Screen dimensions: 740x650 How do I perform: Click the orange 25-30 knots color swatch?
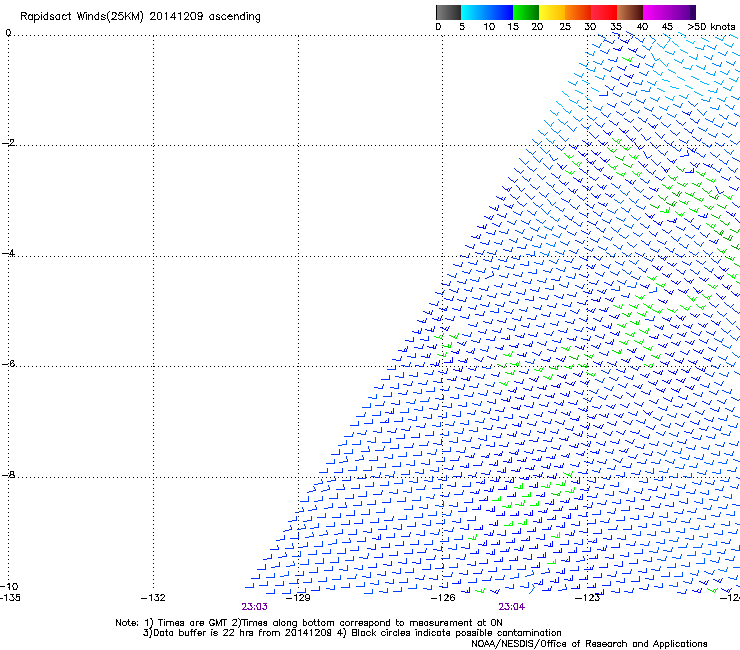point(578,12)
